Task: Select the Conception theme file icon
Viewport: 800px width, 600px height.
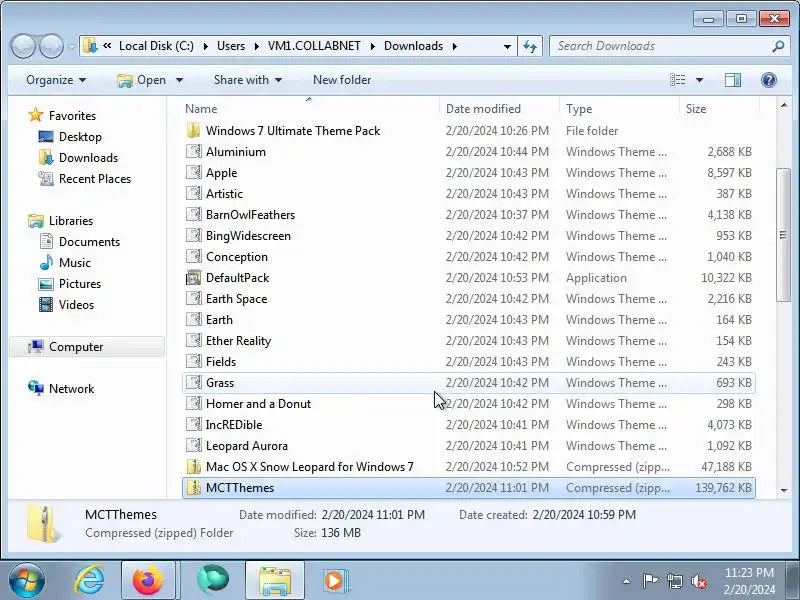Action: pyautogui.click(x=193, y=256)
